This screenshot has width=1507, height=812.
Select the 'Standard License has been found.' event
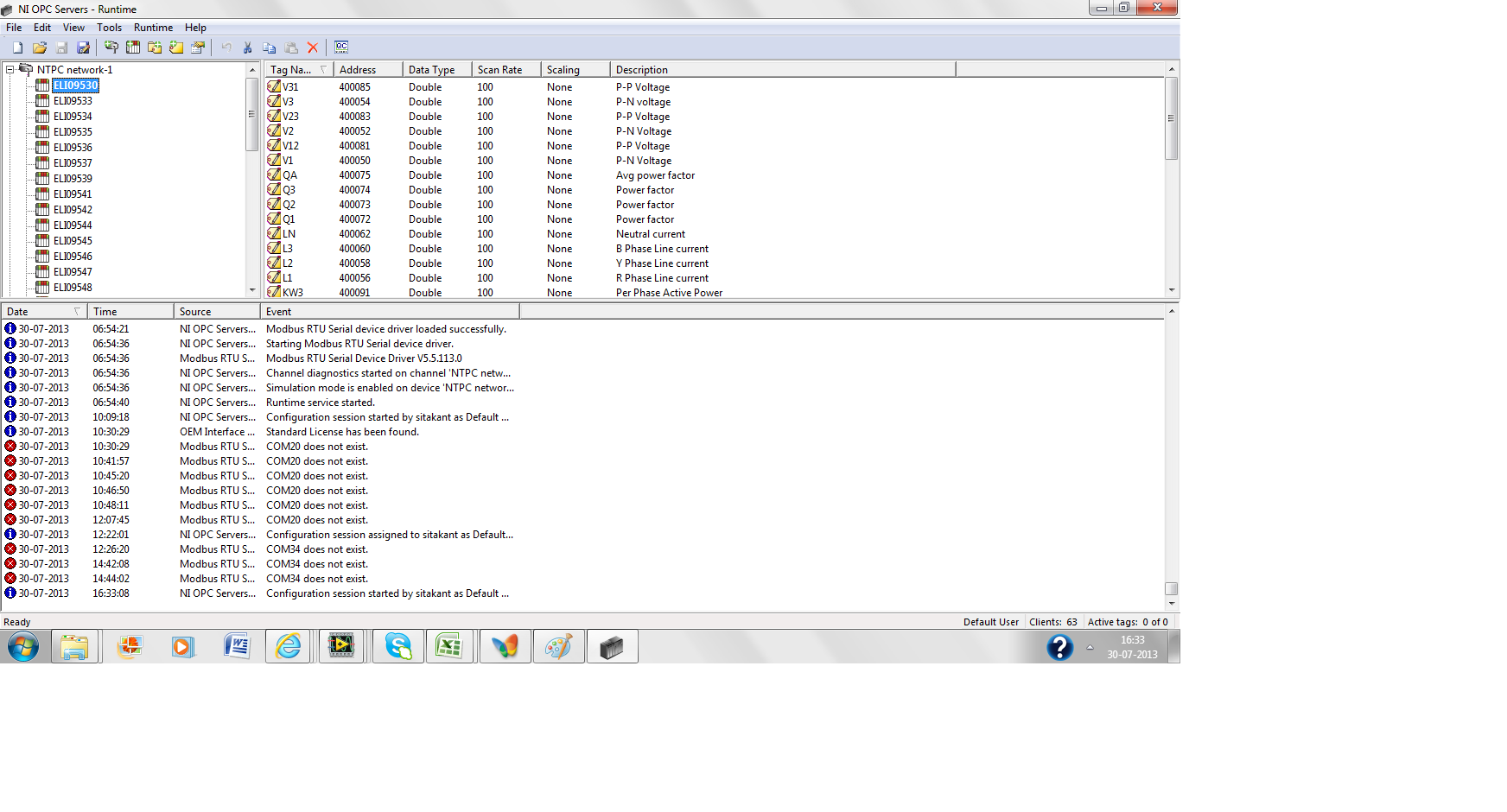(x=342, y=432)
